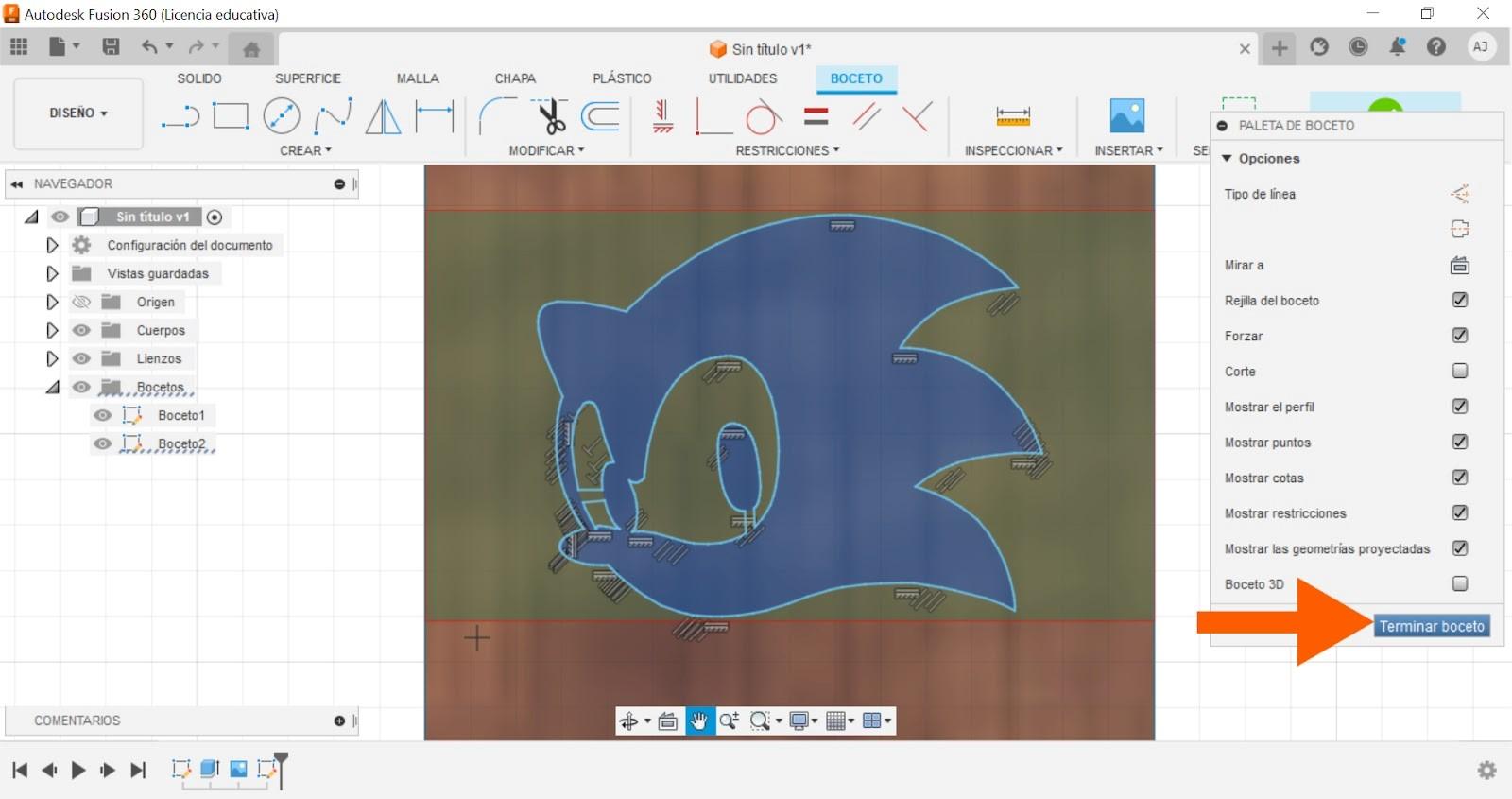
Task: Go to the Home tab icon
Action: pos(251,49)
